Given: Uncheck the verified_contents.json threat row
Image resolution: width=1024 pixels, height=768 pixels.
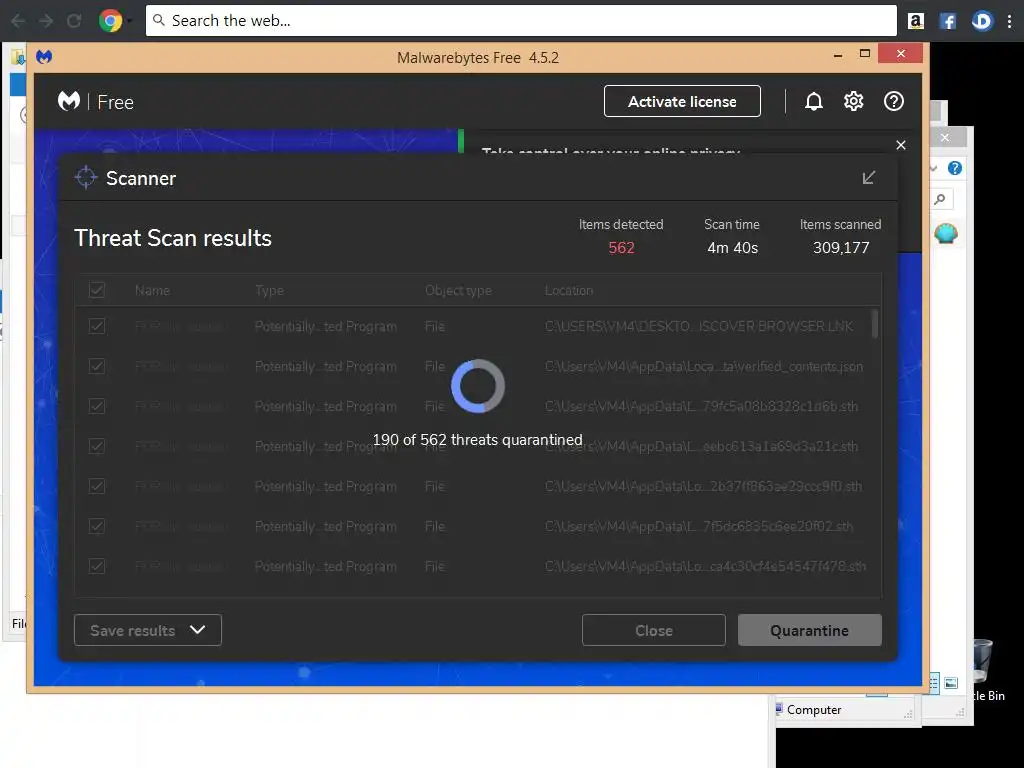Looking at the screenshot, I should point(97,366).
